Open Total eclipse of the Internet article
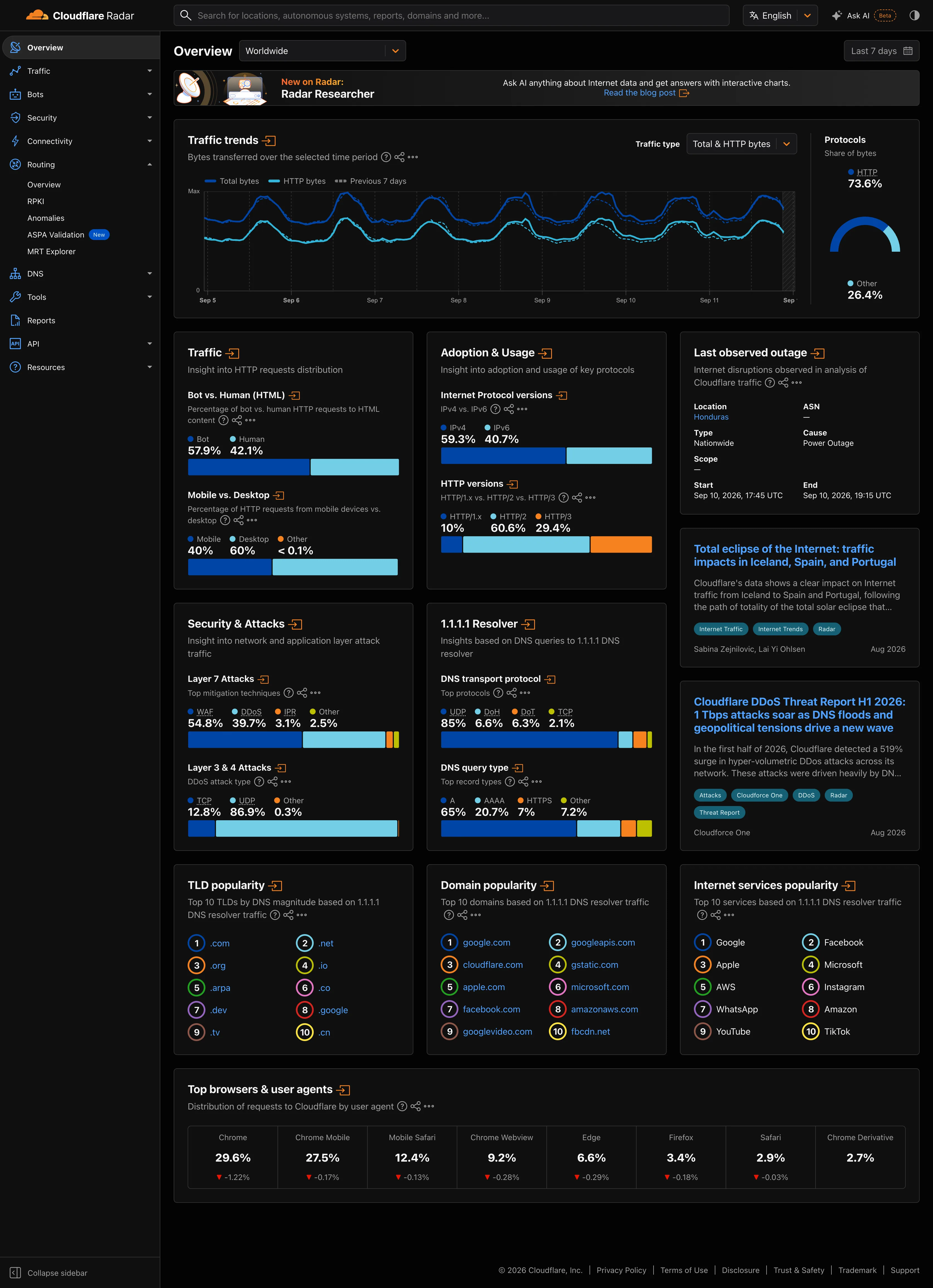The image size is (933, 1288). point(794,555)
